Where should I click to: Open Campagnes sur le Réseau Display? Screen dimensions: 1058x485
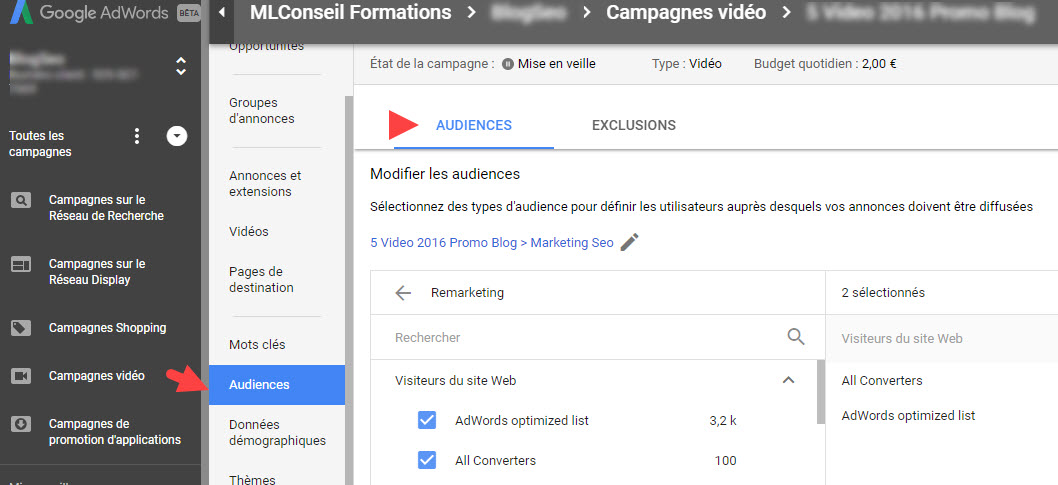pos(97,272)
